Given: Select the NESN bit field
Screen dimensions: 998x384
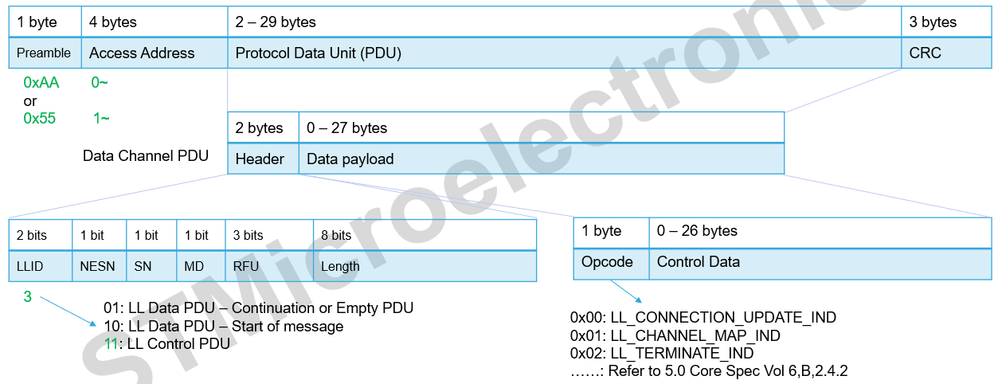Looking at the screenshot, I should point(99,266).
